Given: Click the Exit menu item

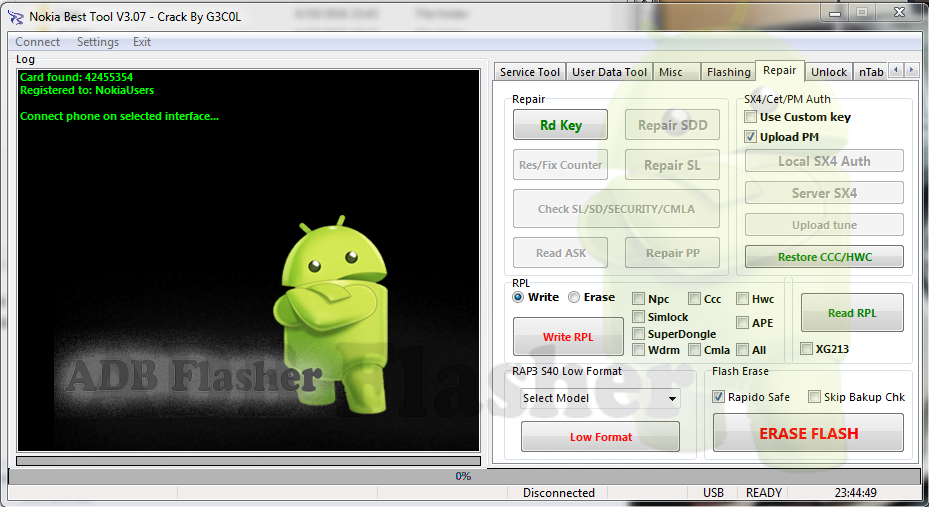Looking at the screenshot, I should tap(142, 42).
